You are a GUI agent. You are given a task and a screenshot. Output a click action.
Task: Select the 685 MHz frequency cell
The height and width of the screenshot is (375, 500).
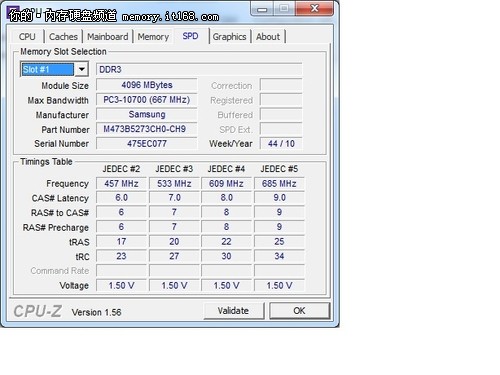click(x=279, y=183)
